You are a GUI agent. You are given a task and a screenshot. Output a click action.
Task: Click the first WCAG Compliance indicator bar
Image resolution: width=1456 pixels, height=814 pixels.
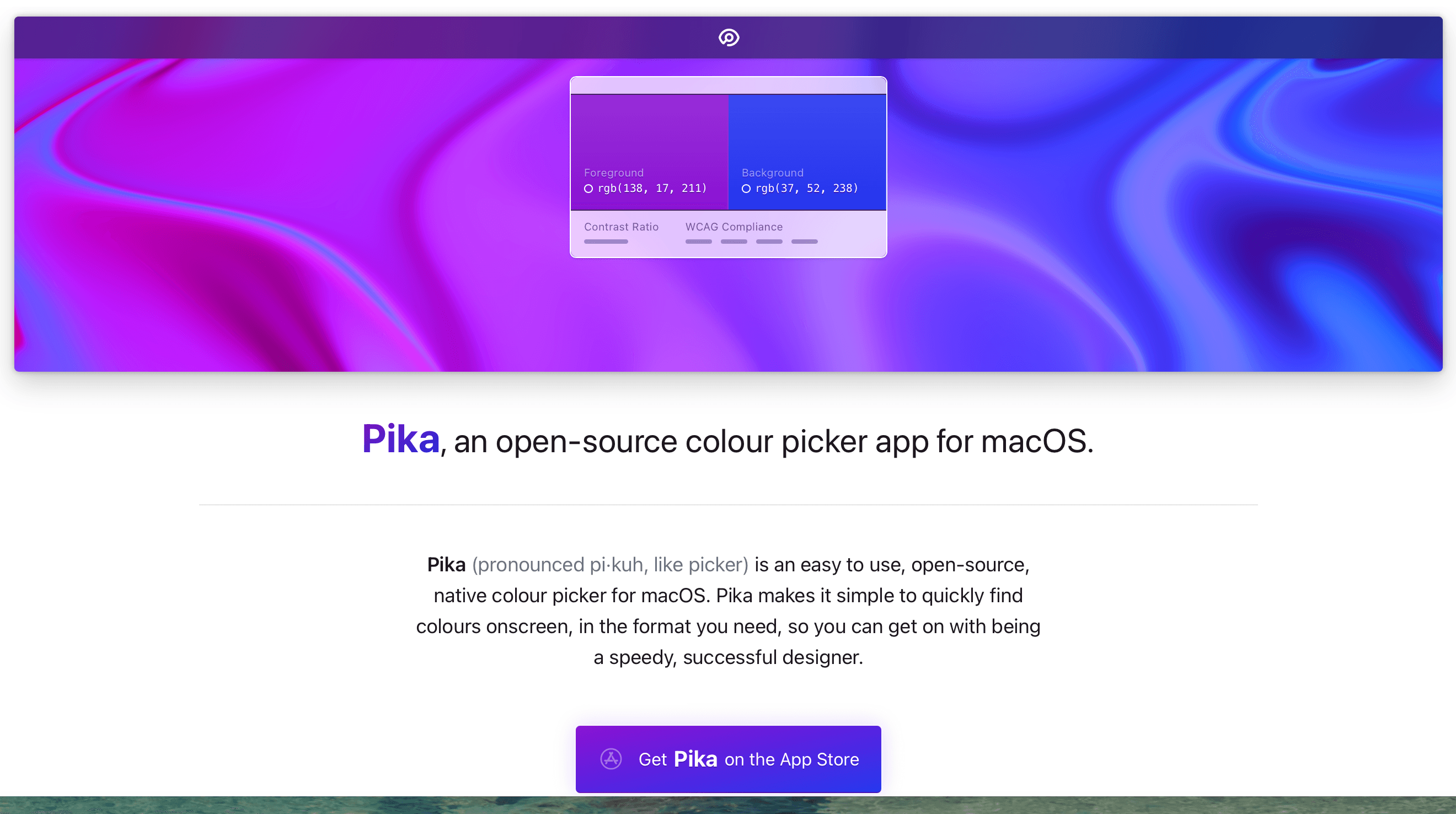click(699, 242)
